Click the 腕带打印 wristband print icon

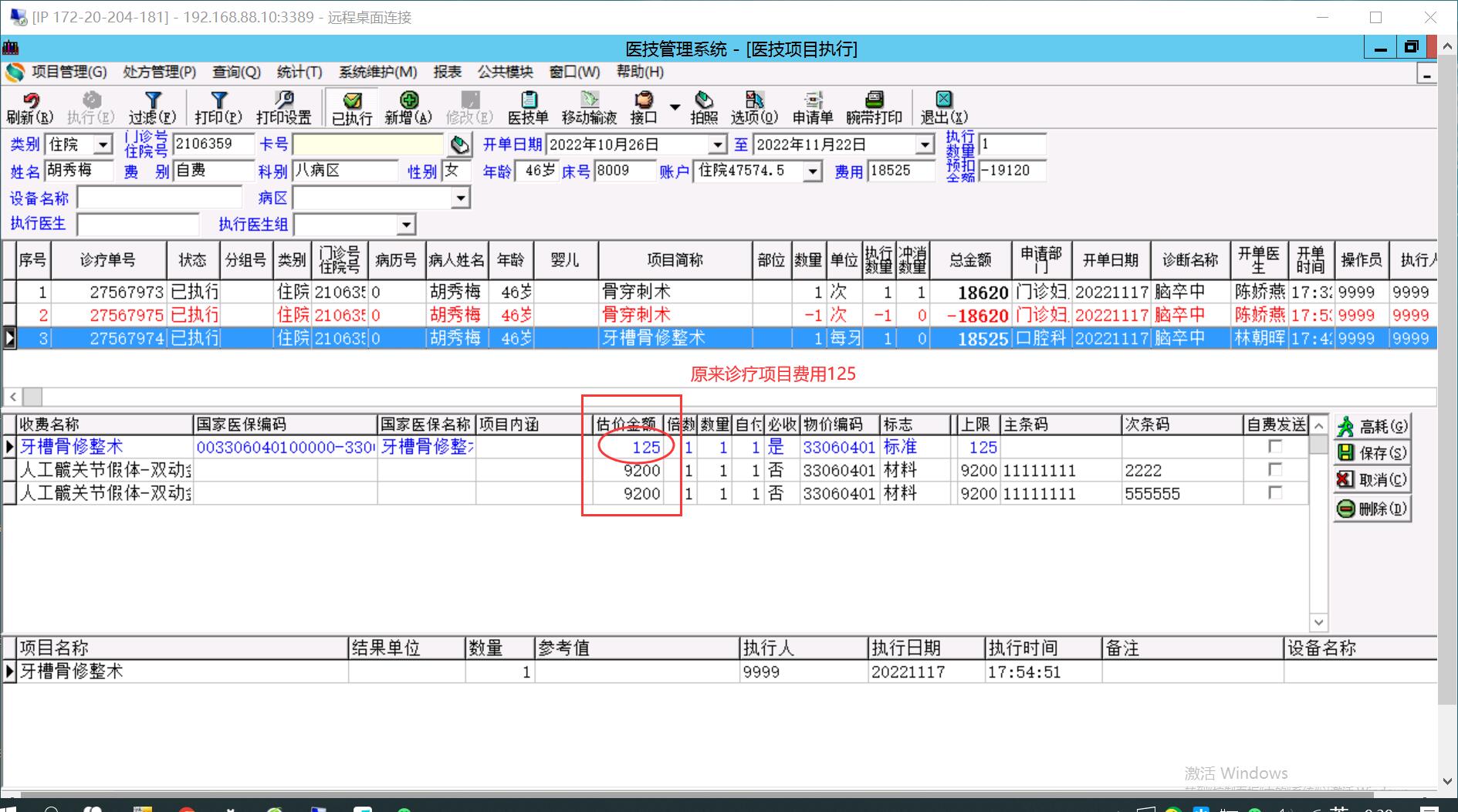pyautogui.click(x=874, y=107)
